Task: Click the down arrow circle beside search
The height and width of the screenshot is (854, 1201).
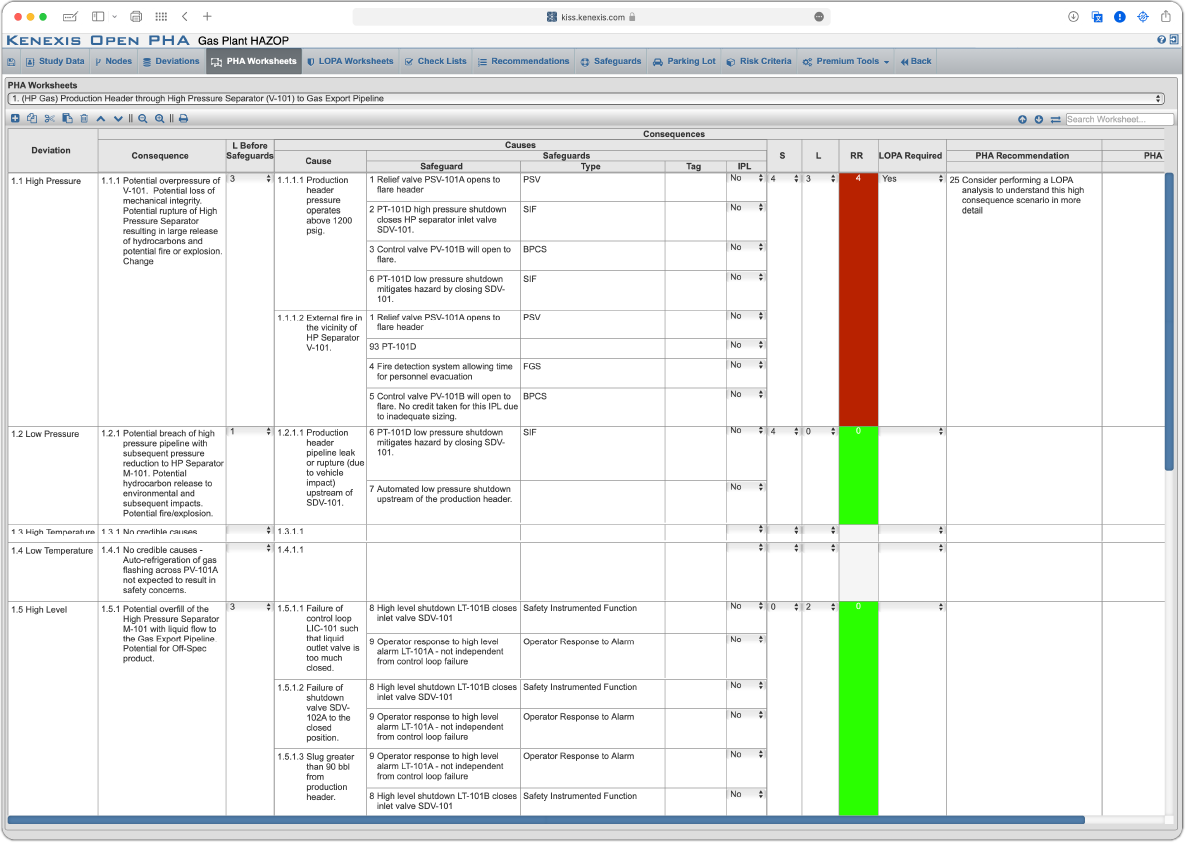Action: [1039, 119]
